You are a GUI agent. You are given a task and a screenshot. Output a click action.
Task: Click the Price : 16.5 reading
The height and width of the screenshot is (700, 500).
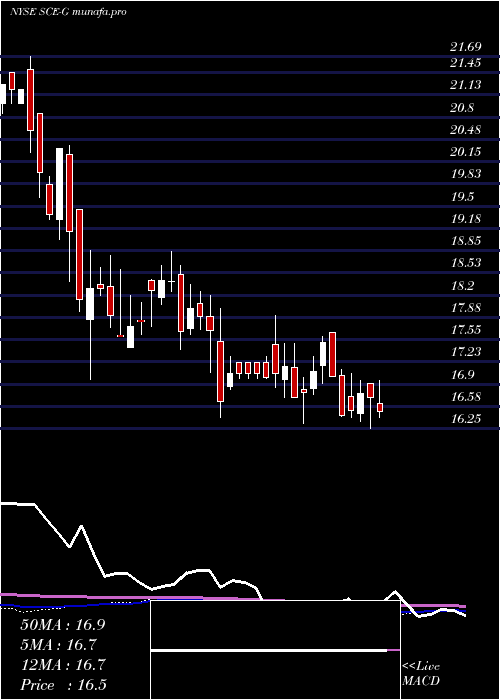point(63,685)
